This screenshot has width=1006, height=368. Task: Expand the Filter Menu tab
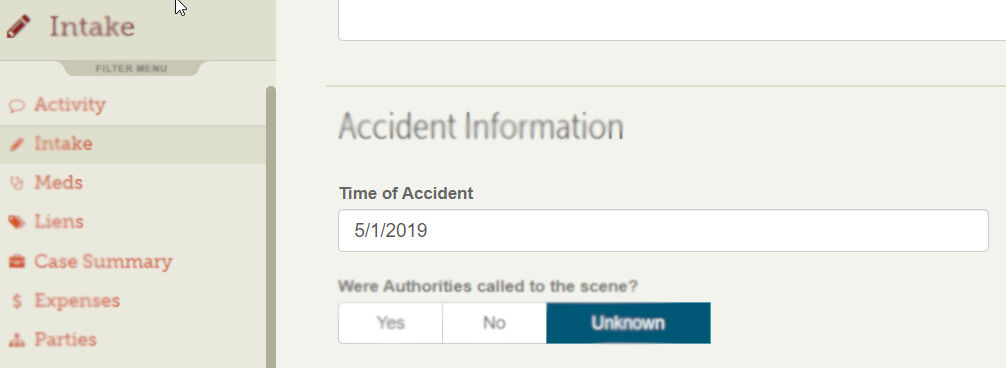132,69
